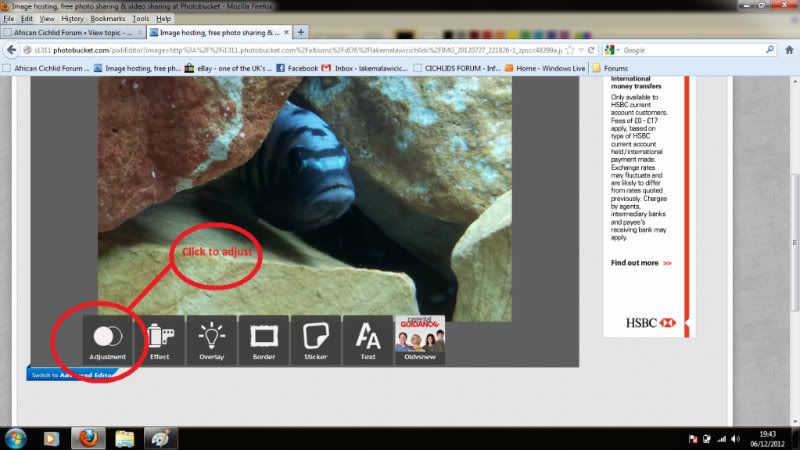This screenshot has height=450, width=800.
Task: Click inside the Google search field
Action: click(692, 50)
